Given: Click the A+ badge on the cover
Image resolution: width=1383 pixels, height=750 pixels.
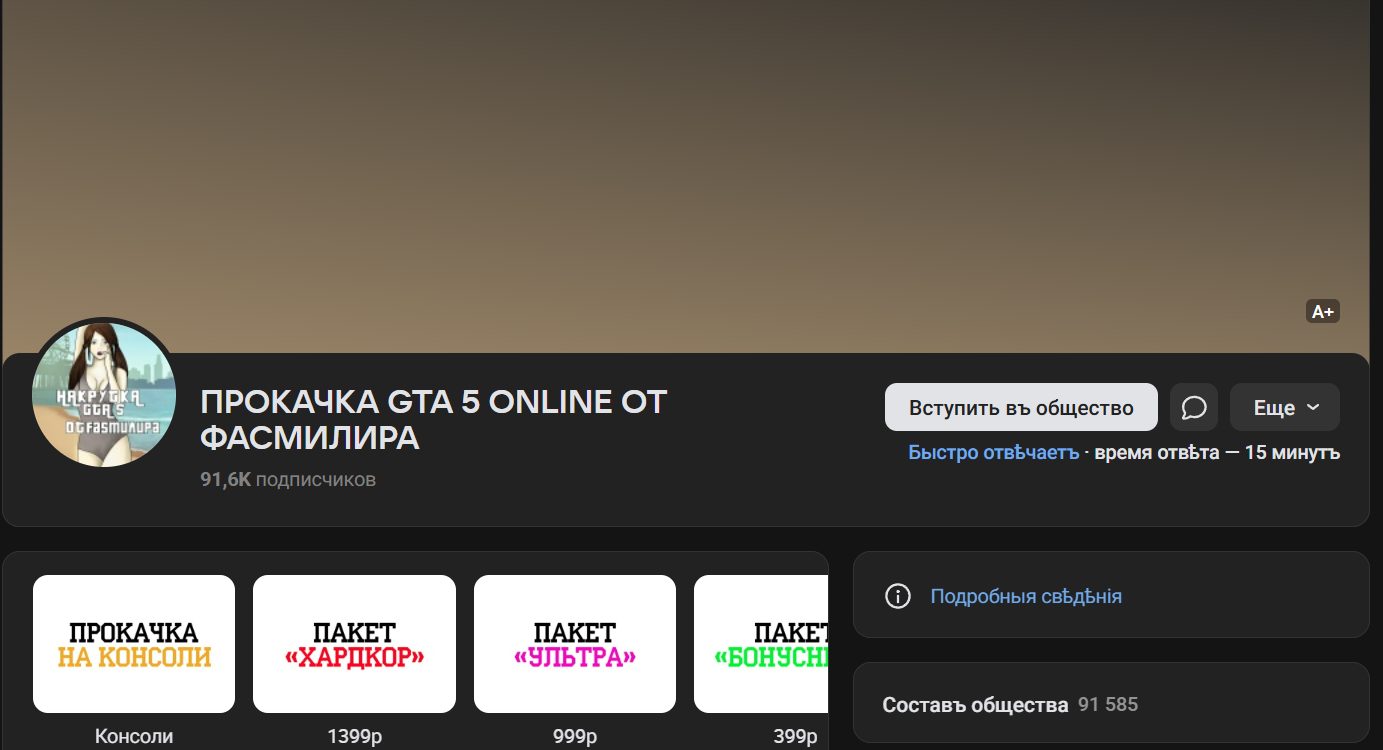Looking at the screenshot, I should point(1322,311).
